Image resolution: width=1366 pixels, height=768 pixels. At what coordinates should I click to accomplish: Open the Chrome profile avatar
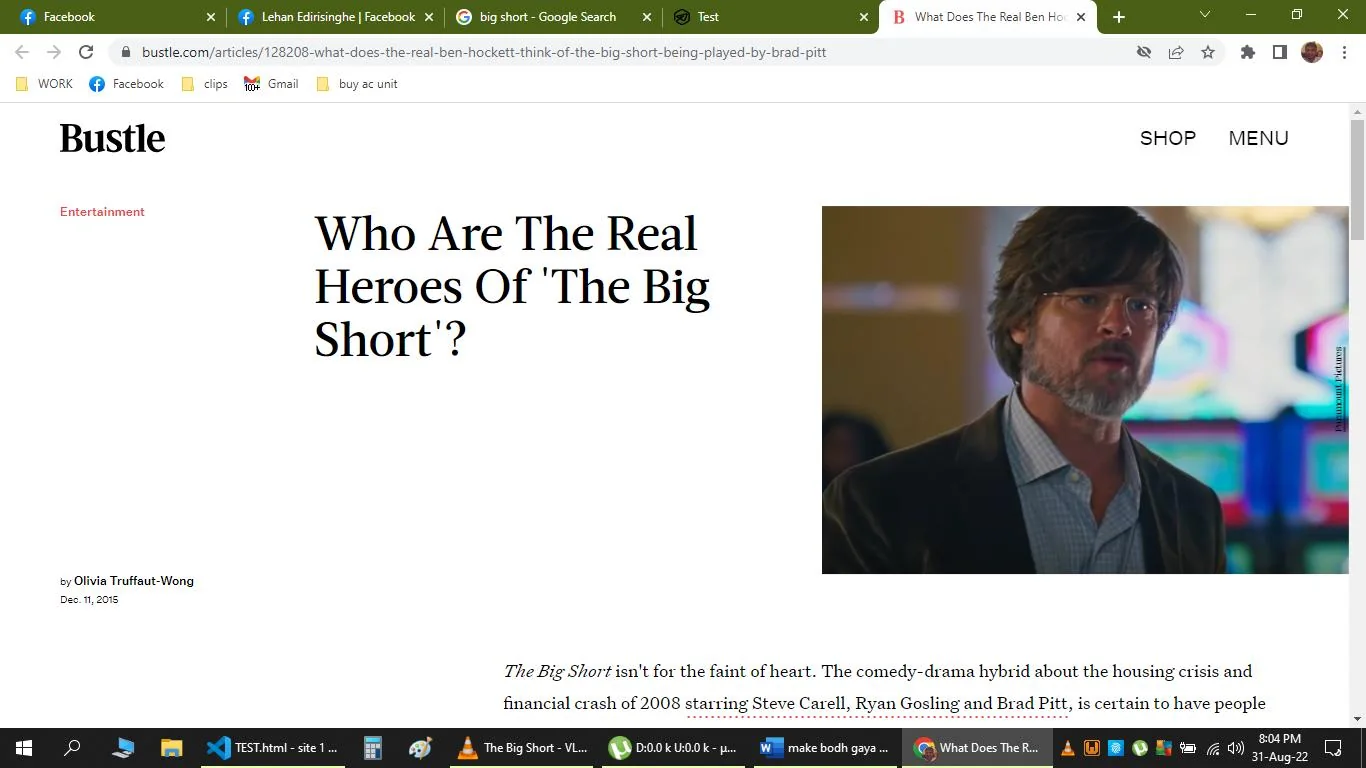coord(1312,52)
